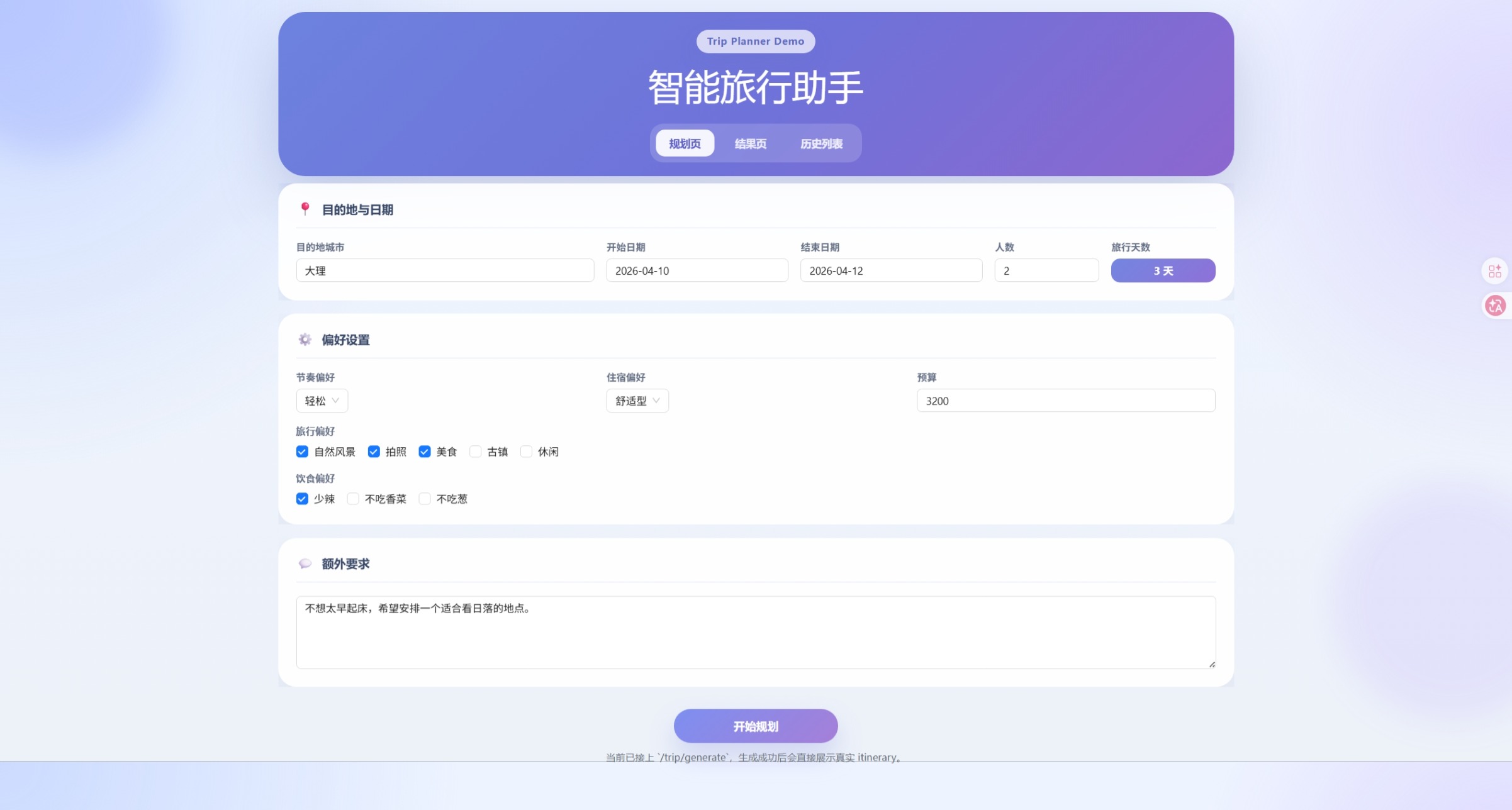Click the red pin icon beside 目的地与日期

[x=305, y=209]
